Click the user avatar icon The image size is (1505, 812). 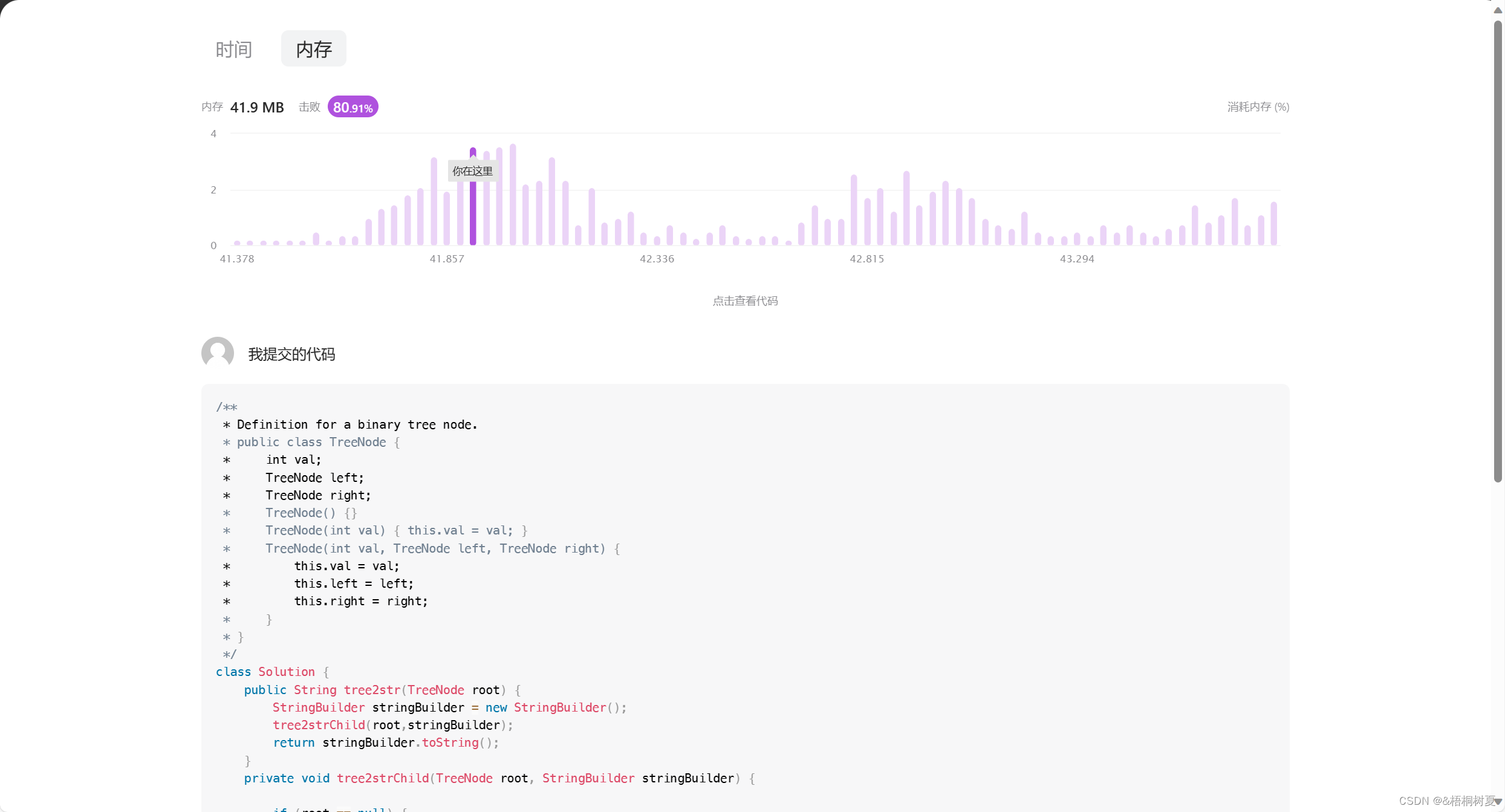coord(218,353)
